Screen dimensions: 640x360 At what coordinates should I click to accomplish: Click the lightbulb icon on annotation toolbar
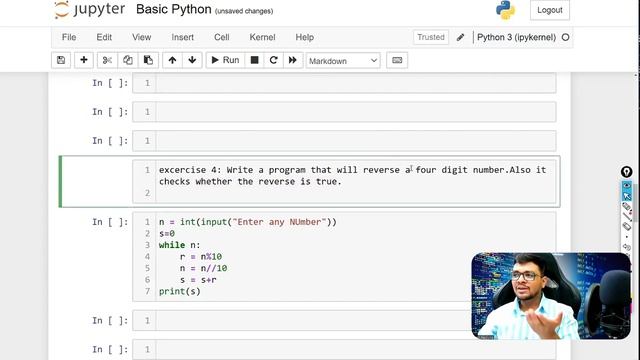coord(627,172)
